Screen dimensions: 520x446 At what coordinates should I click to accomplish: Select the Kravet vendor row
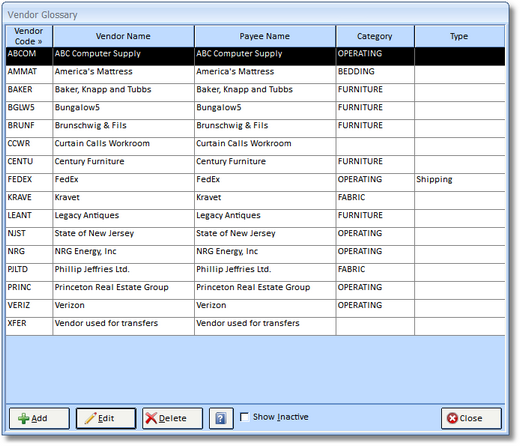tap(255, 200)
